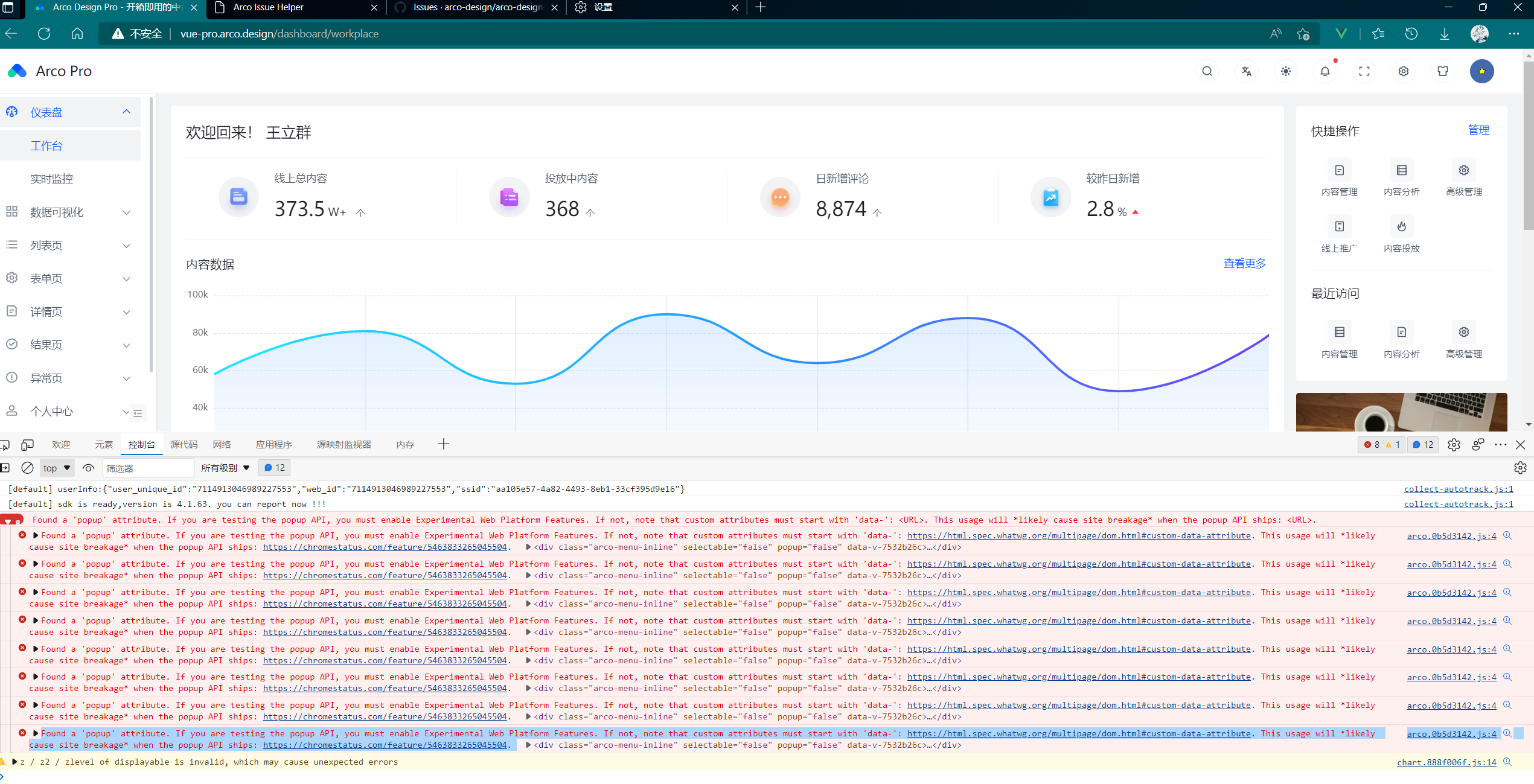The image size is (1534, 784).
Task: Open the user avatar menu
Action: 1482,71
